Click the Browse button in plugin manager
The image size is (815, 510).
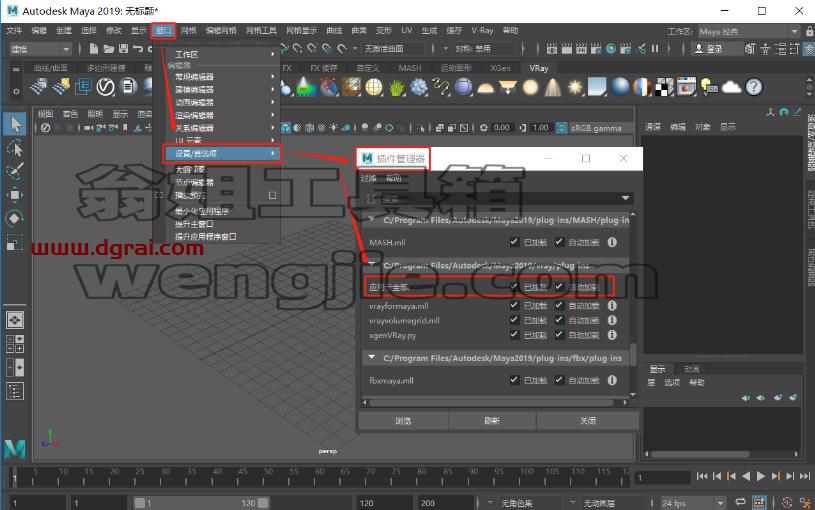tap(403, 421)
